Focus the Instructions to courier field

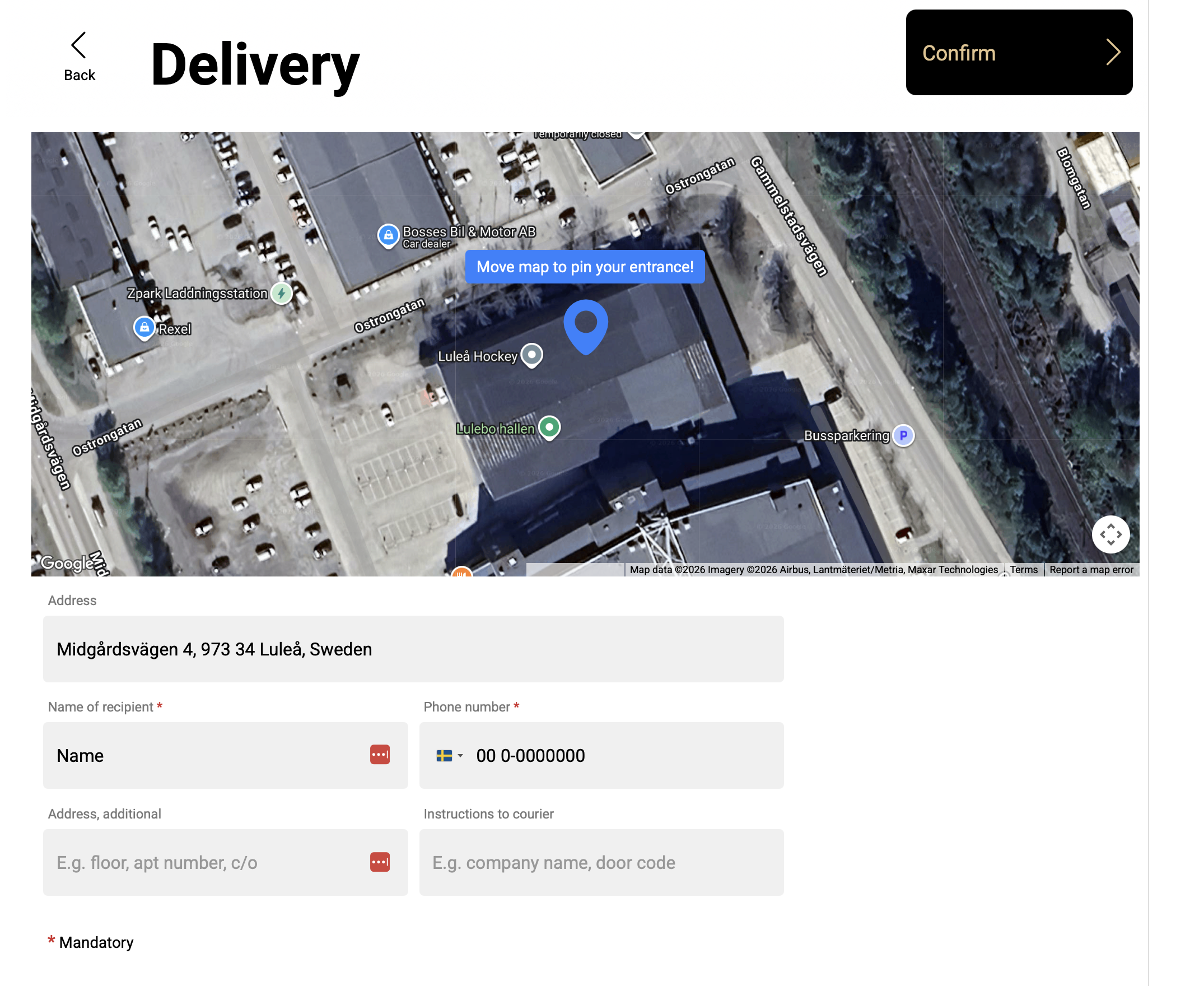coord(600,862)
